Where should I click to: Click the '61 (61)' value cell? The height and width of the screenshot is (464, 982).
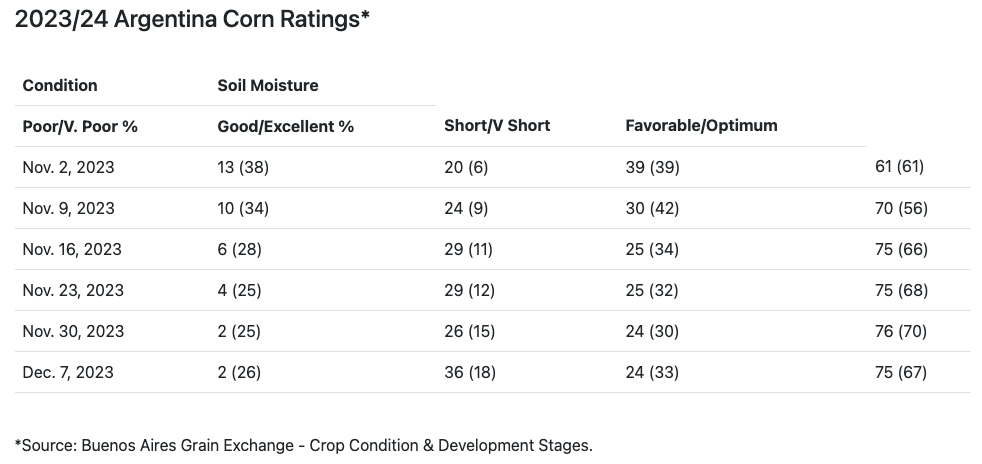[x=899, y=166]
